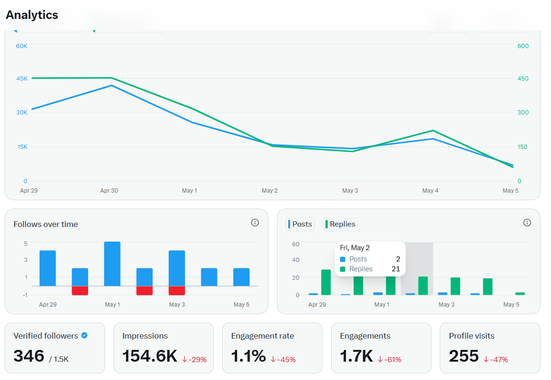Click the Analytics page heading
The image size is (551, 380).
tap(32, 15)
